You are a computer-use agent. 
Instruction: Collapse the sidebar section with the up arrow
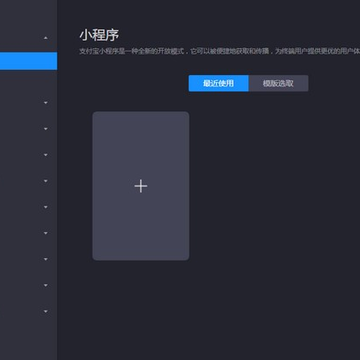[46, 38]
